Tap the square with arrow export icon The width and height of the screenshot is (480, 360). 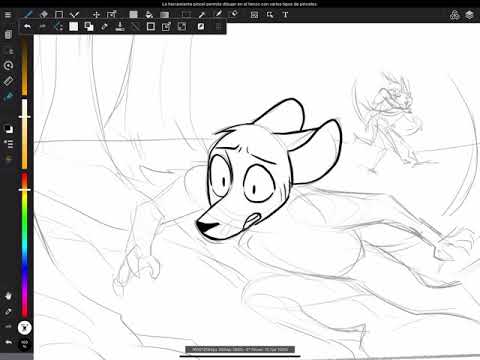coord(166,26)
